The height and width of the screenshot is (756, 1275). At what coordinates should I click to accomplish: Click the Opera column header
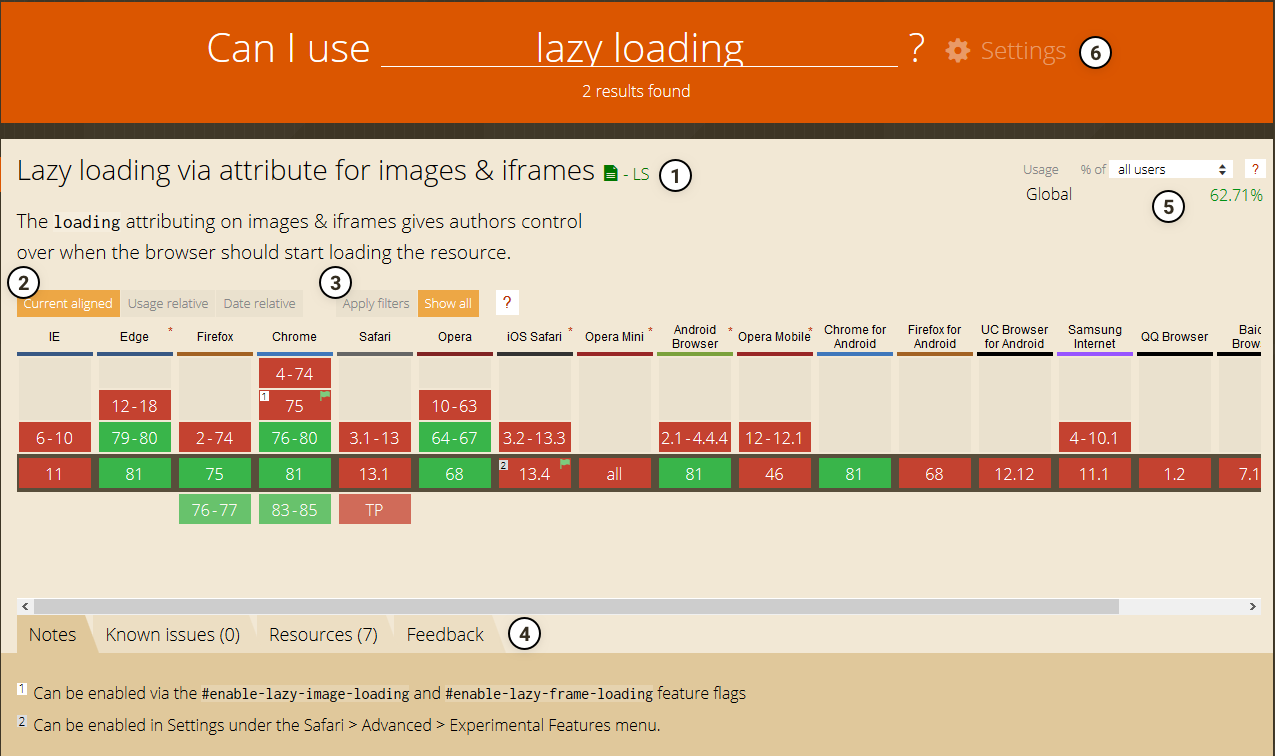click(455, 337)
